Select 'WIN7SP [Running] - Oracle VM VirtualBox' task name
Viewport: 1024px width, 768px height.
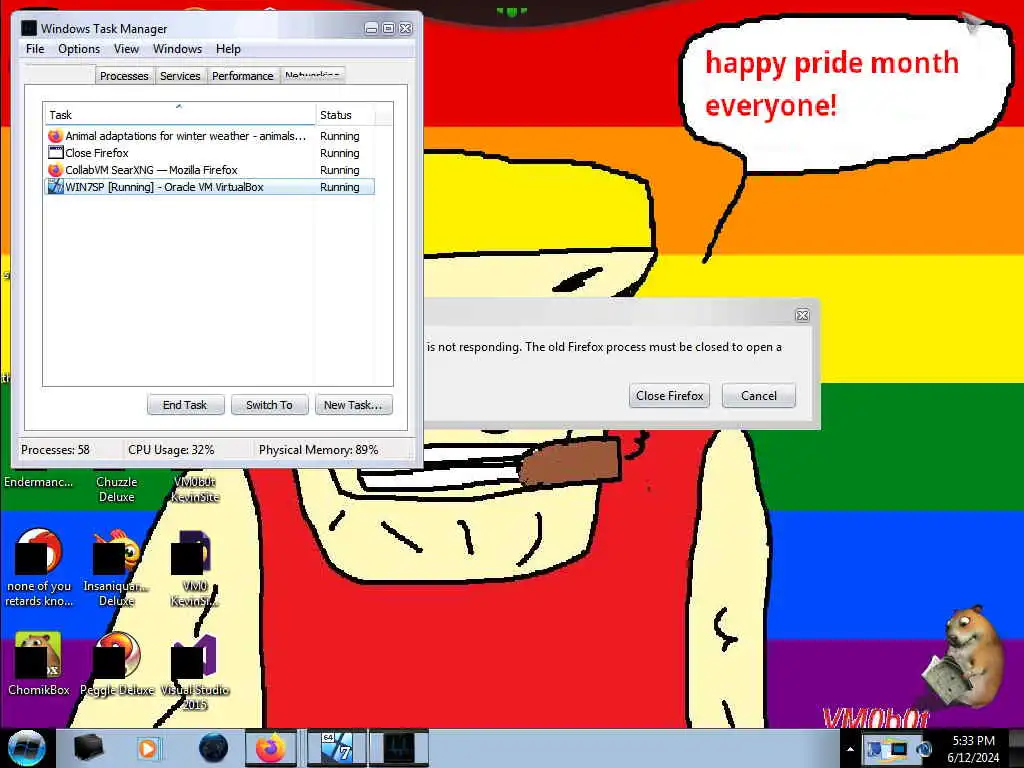click(x=165, y=187)
